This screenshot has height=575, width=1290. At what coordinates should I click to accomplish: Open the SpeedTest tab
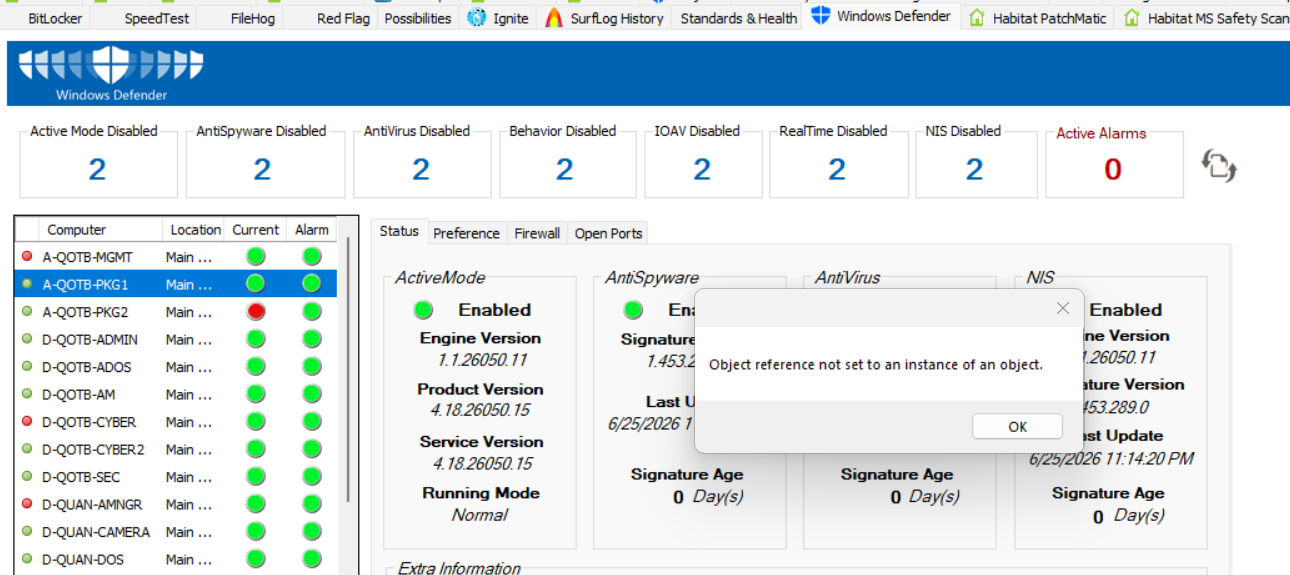click(157, 18)
